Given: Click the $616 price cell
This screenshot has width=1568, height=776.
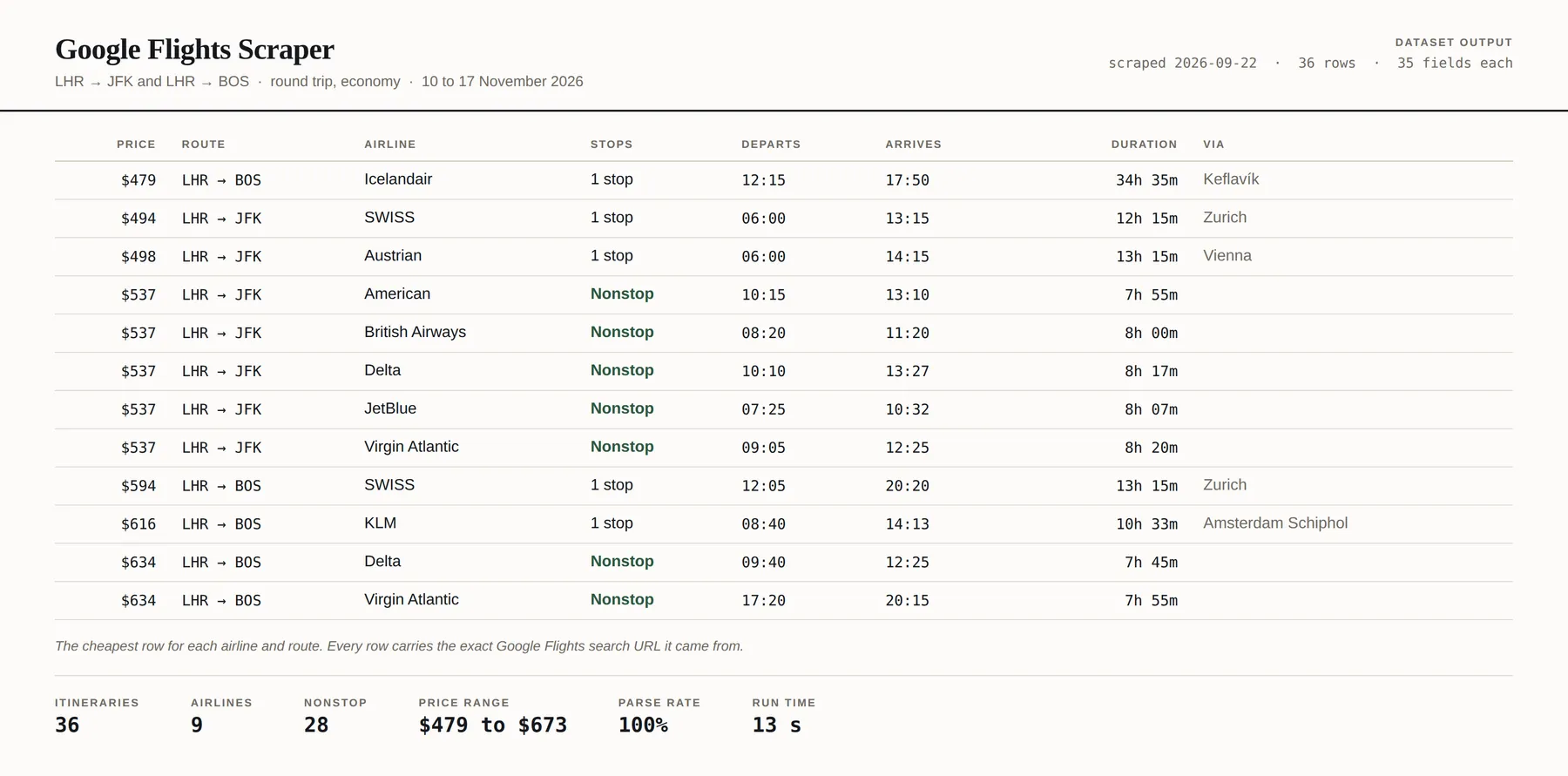Looking at the screenshot, I should [139, 524].
